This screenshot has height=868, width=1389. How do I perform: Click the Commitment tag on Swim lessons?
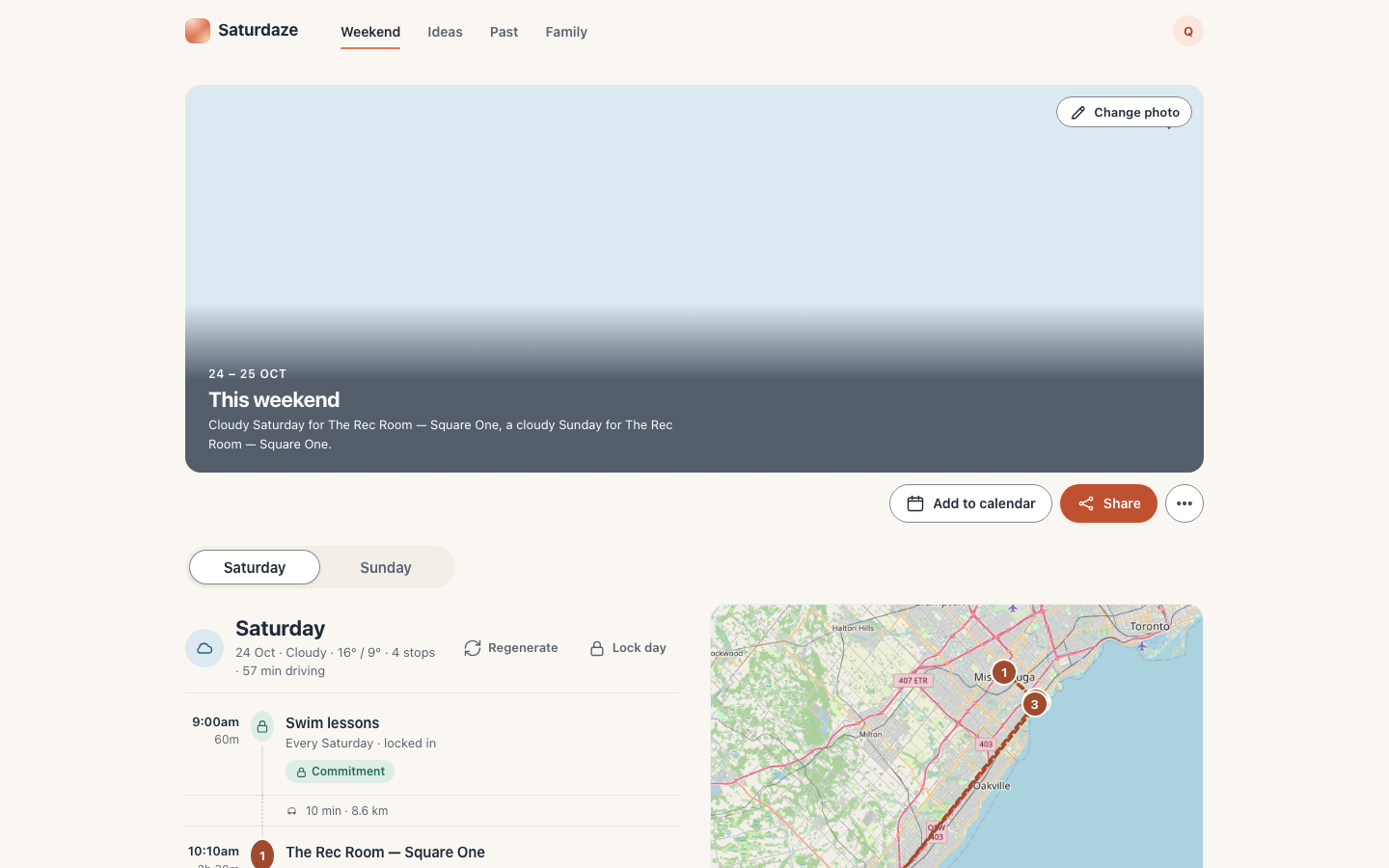coord(340,772)
